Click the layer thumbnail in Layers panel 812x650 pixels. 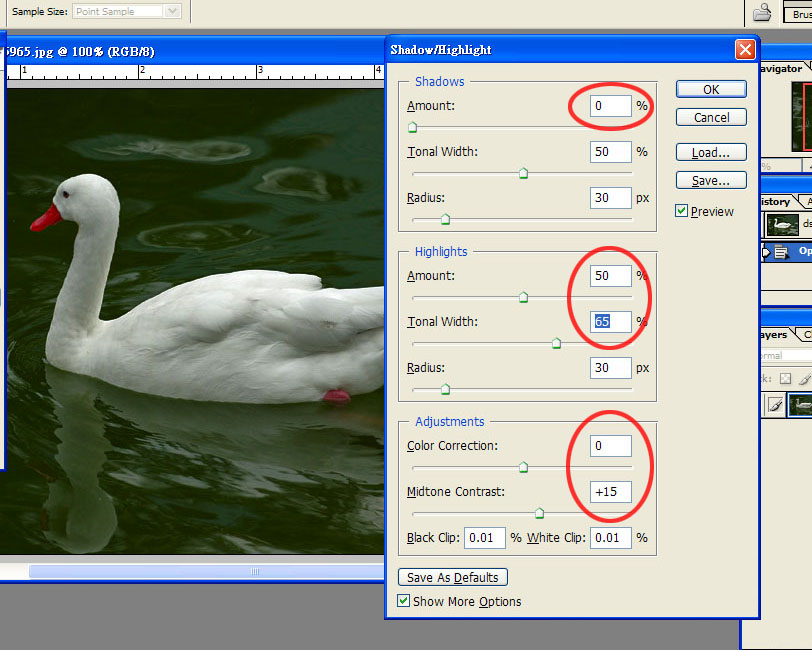(799, 405)
